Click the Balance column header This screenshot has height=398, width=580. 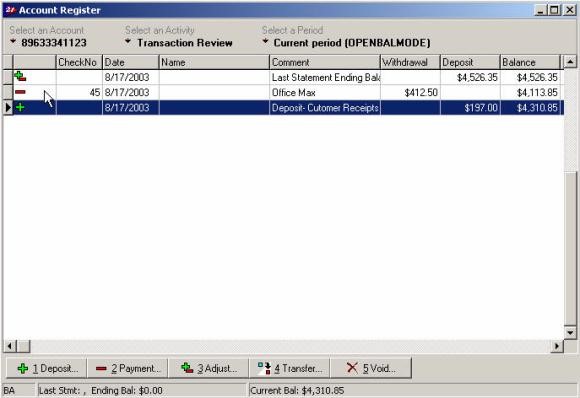pyautogui.click(x=530, y=62)
